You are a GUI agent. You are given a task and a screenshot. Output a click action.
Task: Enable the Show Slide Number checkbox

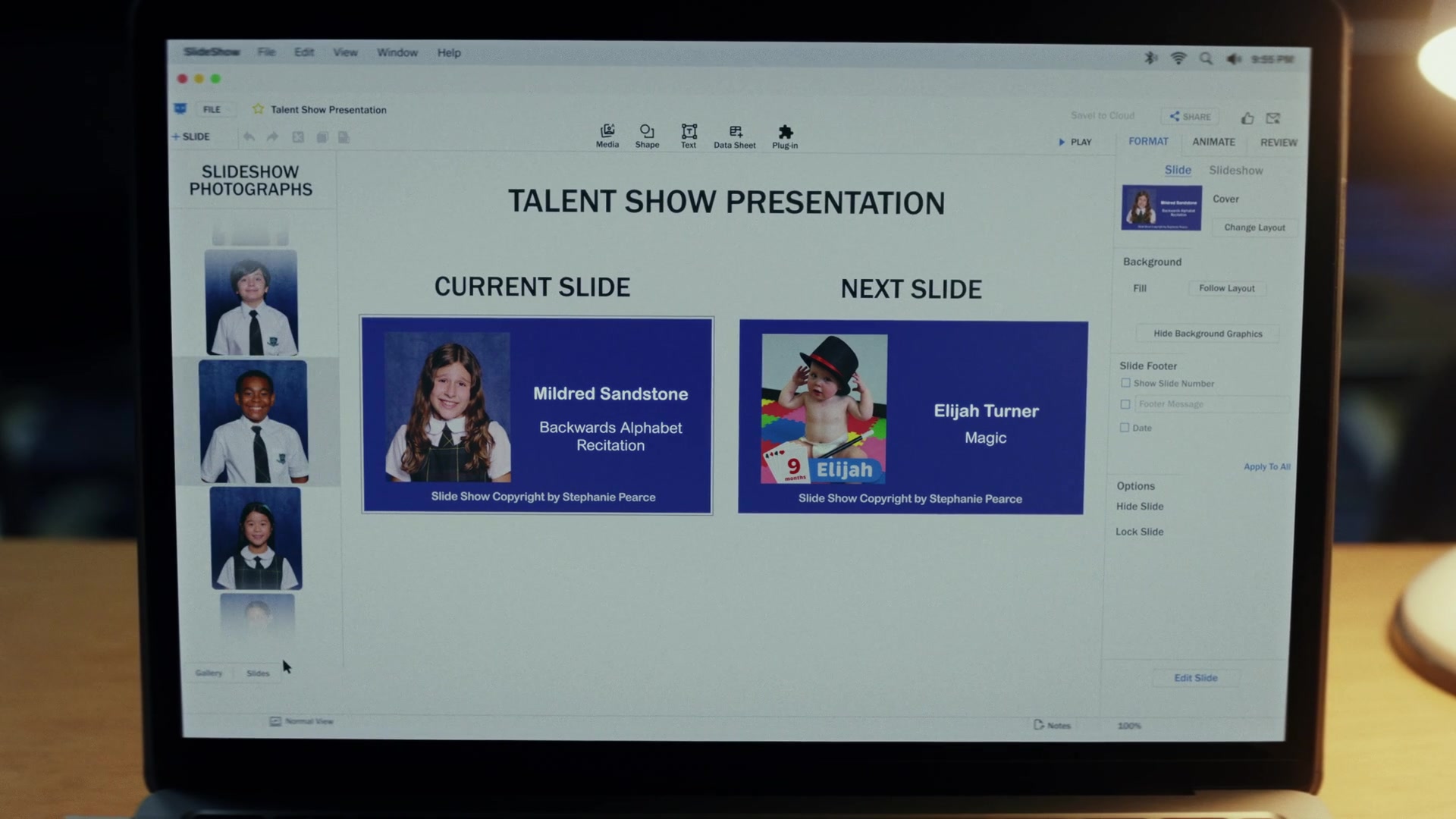1125,383
